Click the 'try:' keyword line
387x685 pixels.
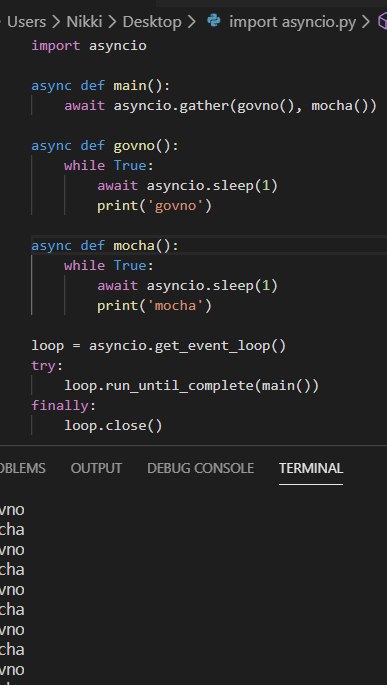click(x=47, y=366)
